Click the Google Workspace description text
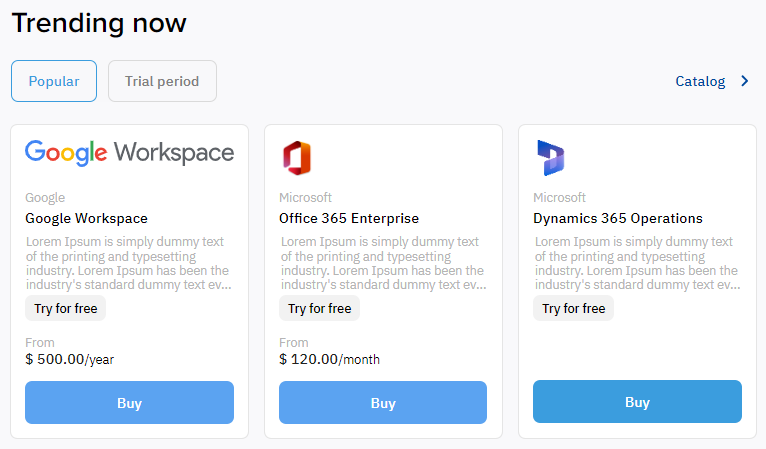Screen dimensions: 766x449 [128, 263]
